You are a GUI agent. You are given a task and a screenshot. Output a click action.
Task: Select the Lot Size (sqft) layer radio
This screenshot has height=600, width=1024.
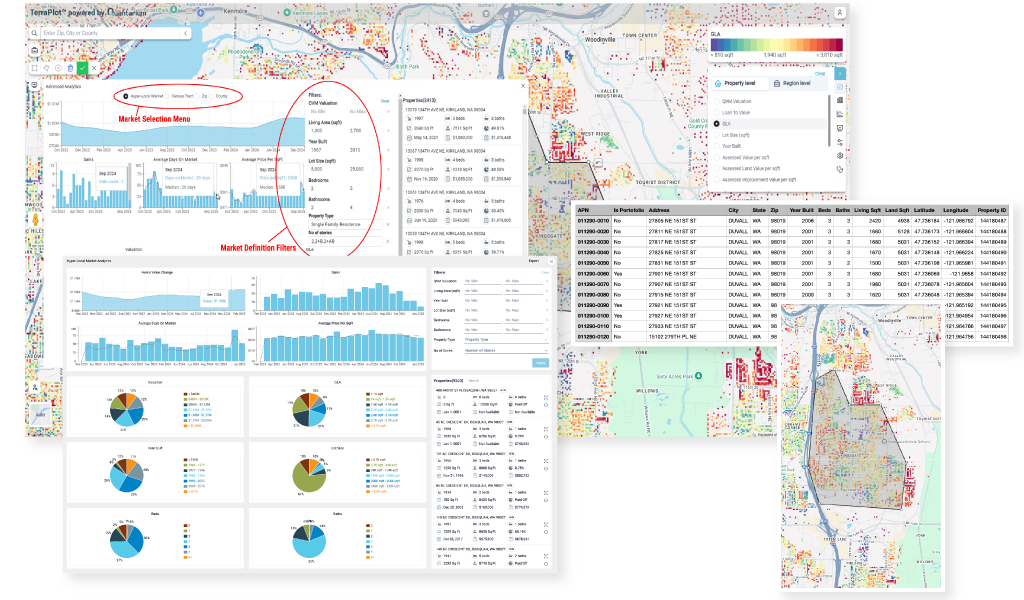coord(716,135)
